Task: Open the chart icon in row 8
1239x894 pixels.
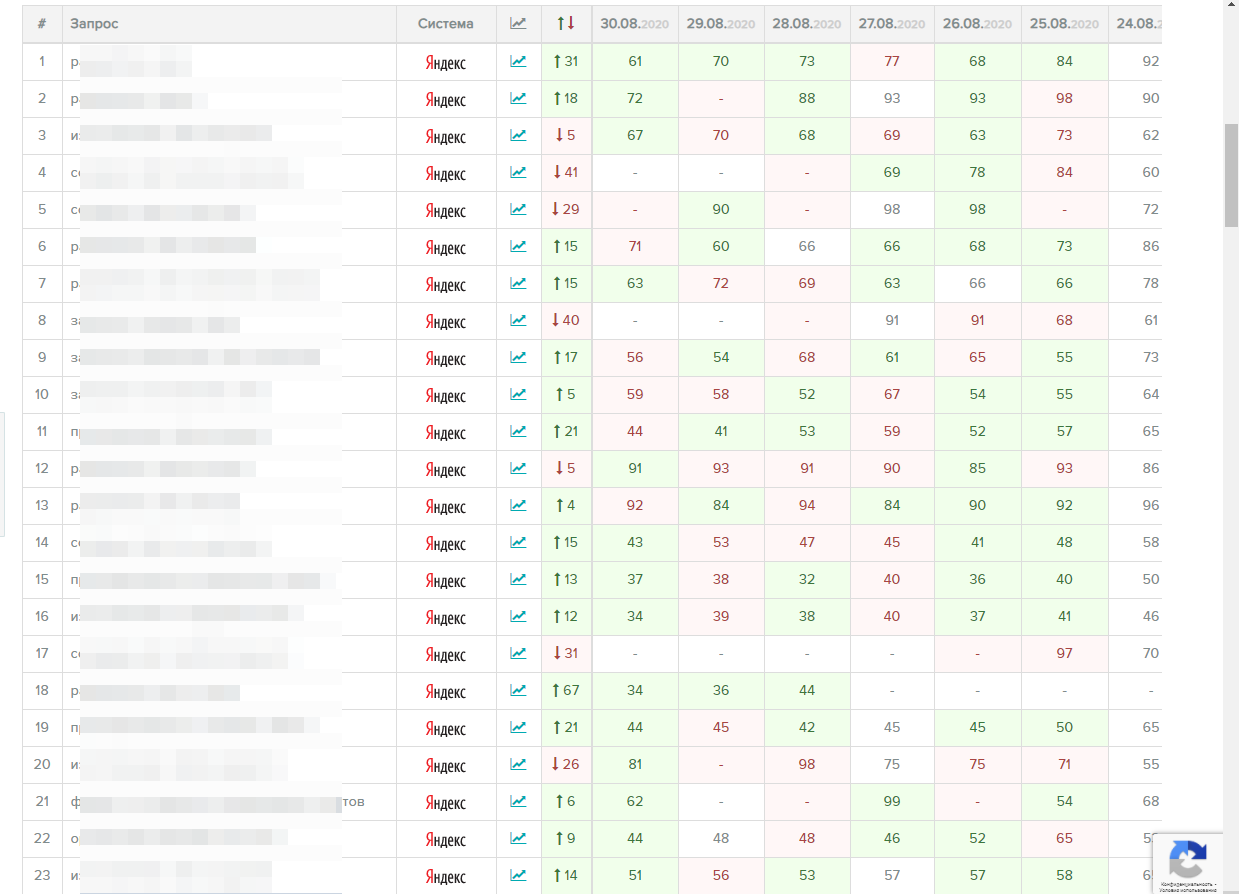Action: click(x=518, y=320)
